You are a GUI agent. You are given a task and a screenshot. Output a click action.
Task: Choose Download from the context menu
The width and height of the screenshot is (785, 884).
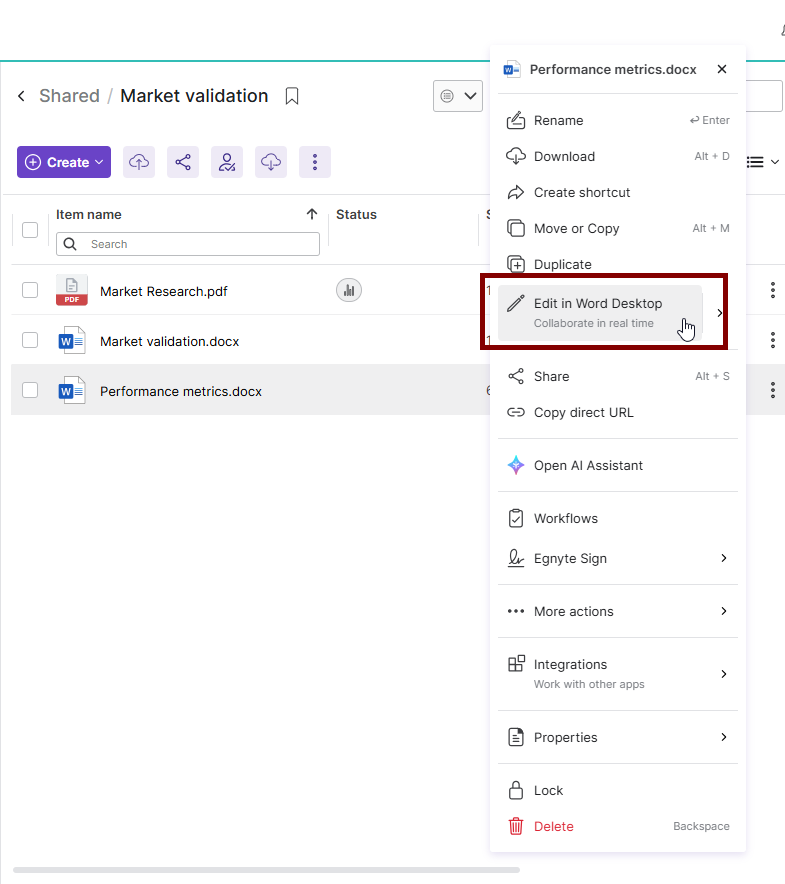[618, 157]
